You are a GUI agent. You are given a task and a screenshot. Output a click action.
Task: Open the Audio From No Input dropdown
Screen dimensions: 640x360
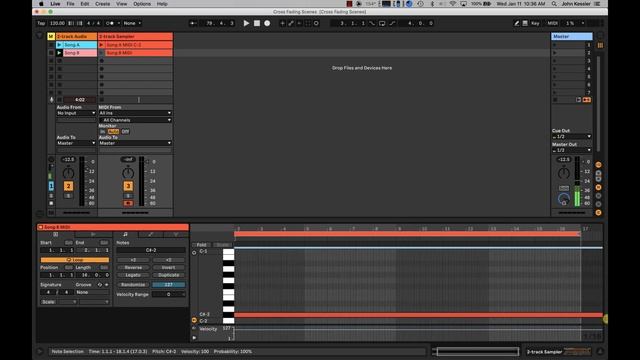(76, 113)
